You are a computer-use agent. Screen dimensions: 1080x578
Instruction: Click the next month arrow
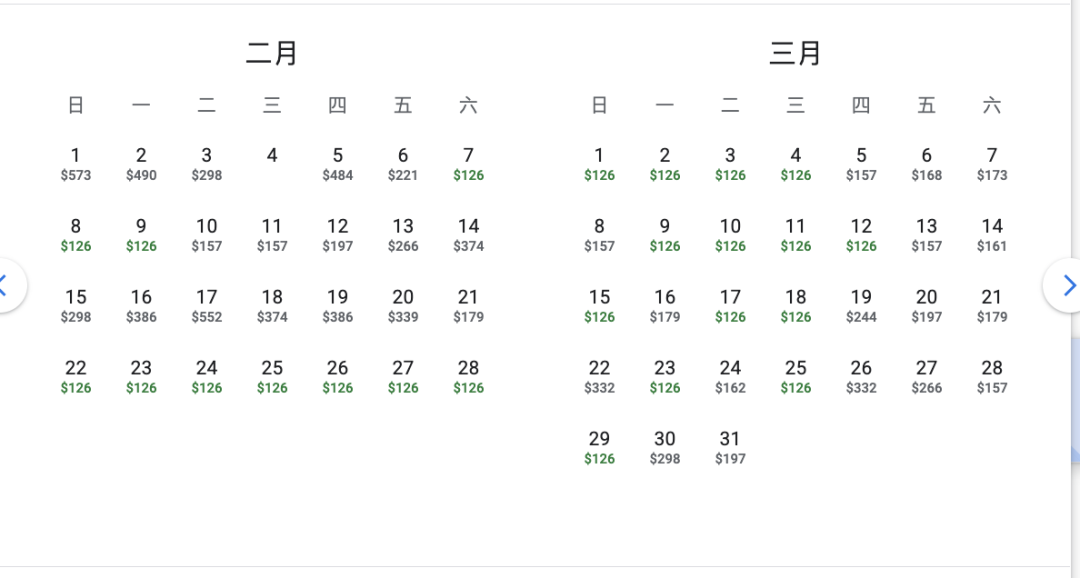(x=1066, y=286)
